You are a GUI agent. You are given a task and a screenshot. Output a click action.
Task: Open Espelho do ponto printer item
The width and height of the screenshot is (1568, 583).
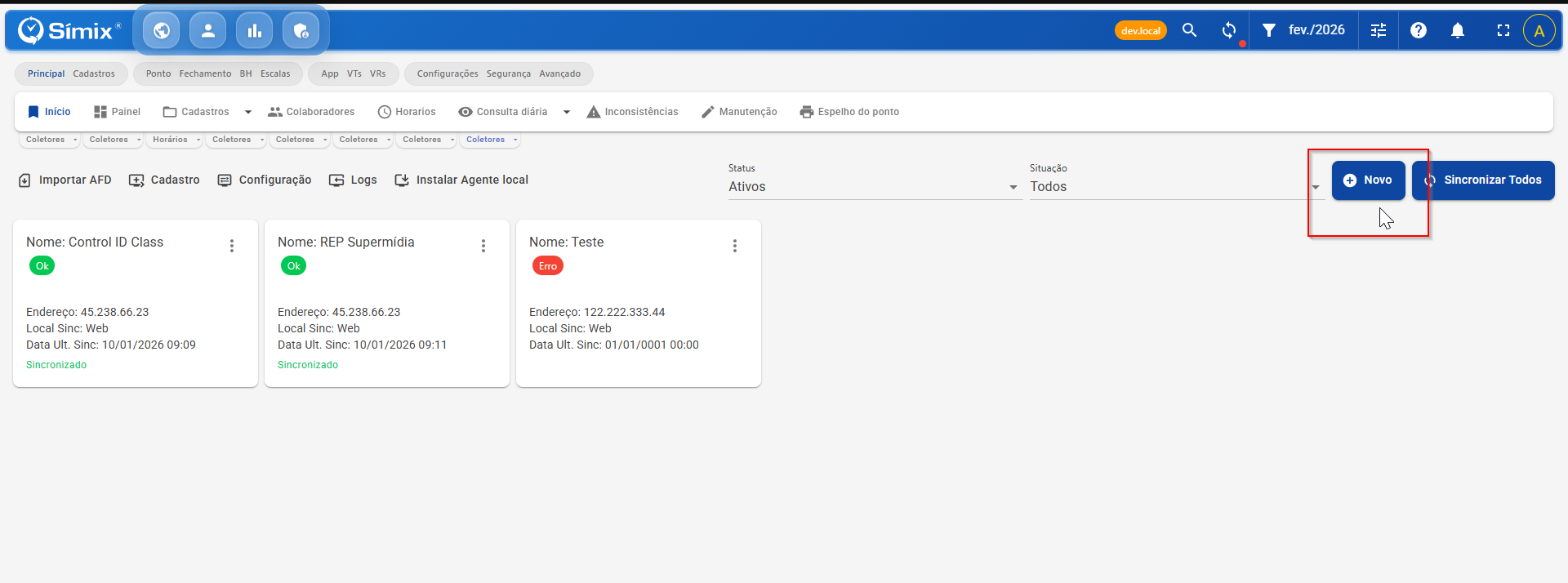pyautogui.click(x=849, y=112)
